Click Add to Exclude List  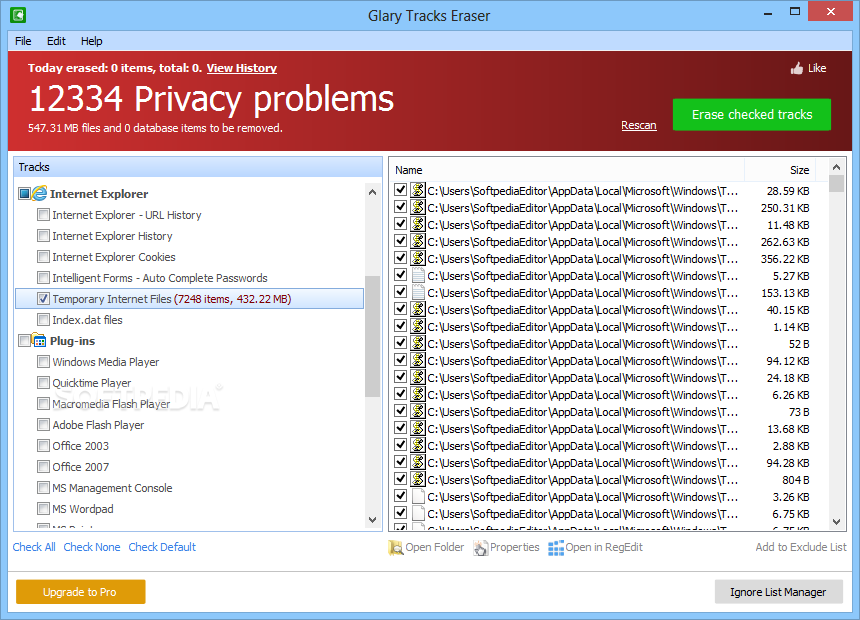pyautogui.click(x=801, y=547)
